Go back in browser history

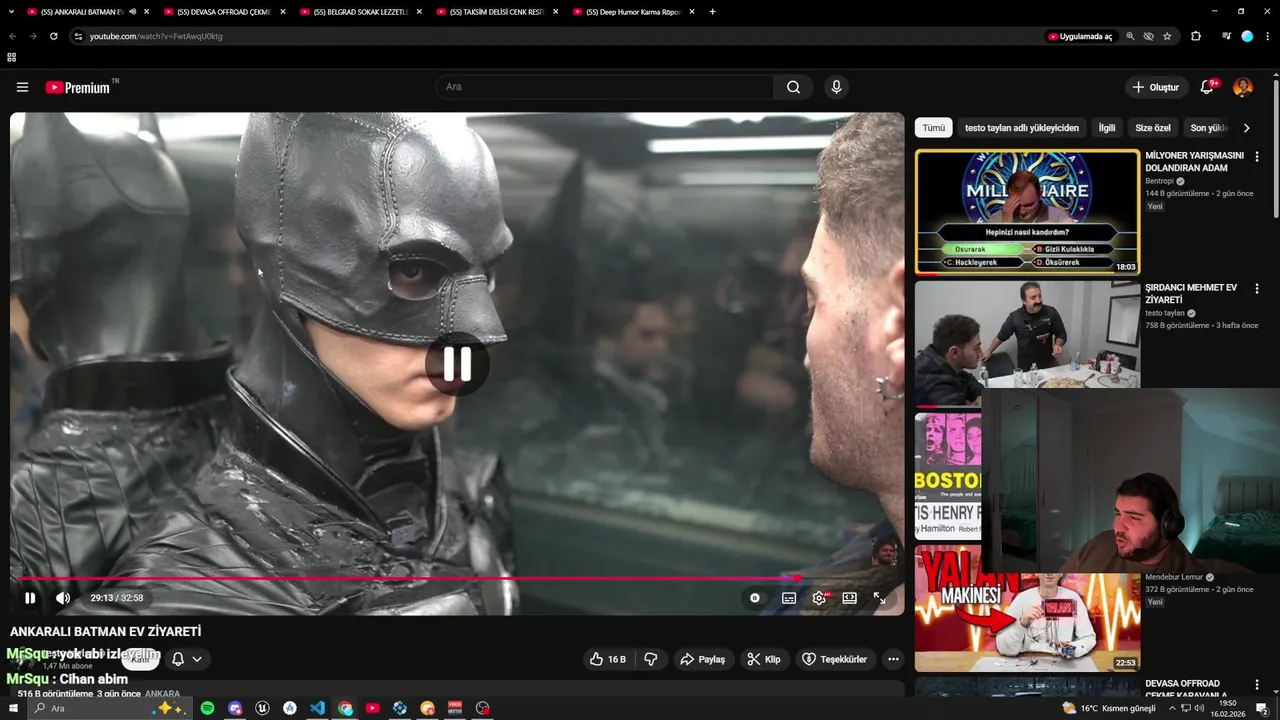(x=12, y=36)
